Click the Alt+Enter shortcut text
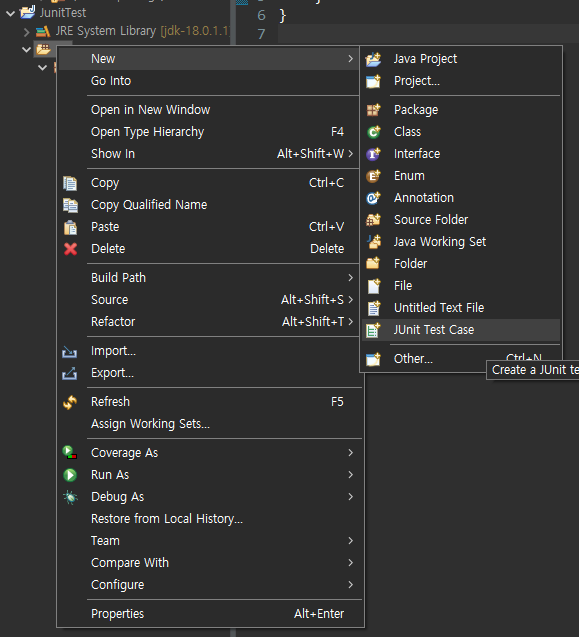Screen dimensions: 579x637 319,613
